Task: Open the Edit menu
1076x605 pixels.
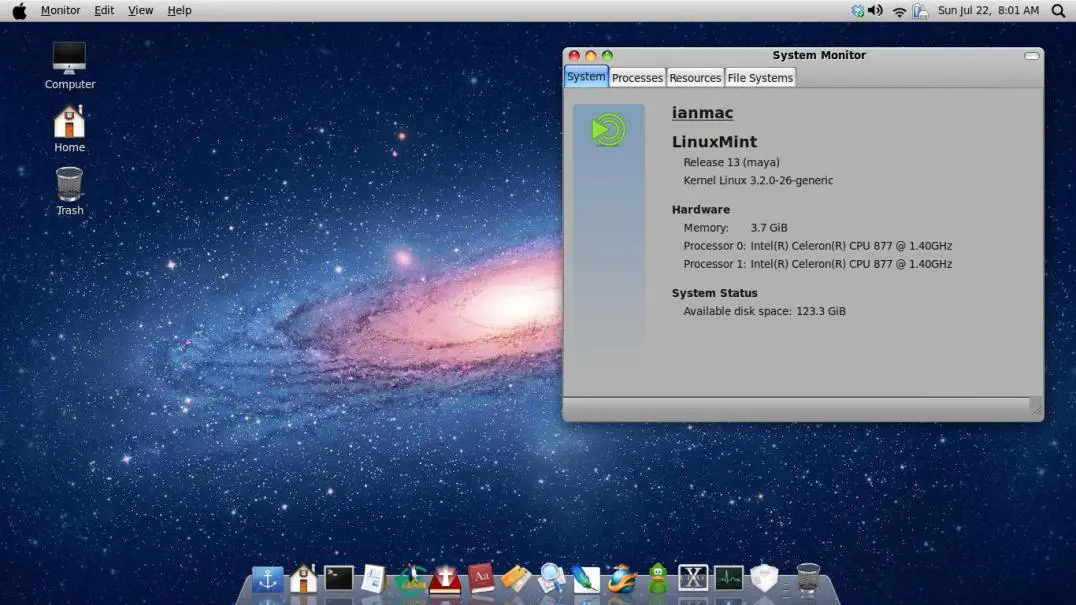Action: coord(104,11)
